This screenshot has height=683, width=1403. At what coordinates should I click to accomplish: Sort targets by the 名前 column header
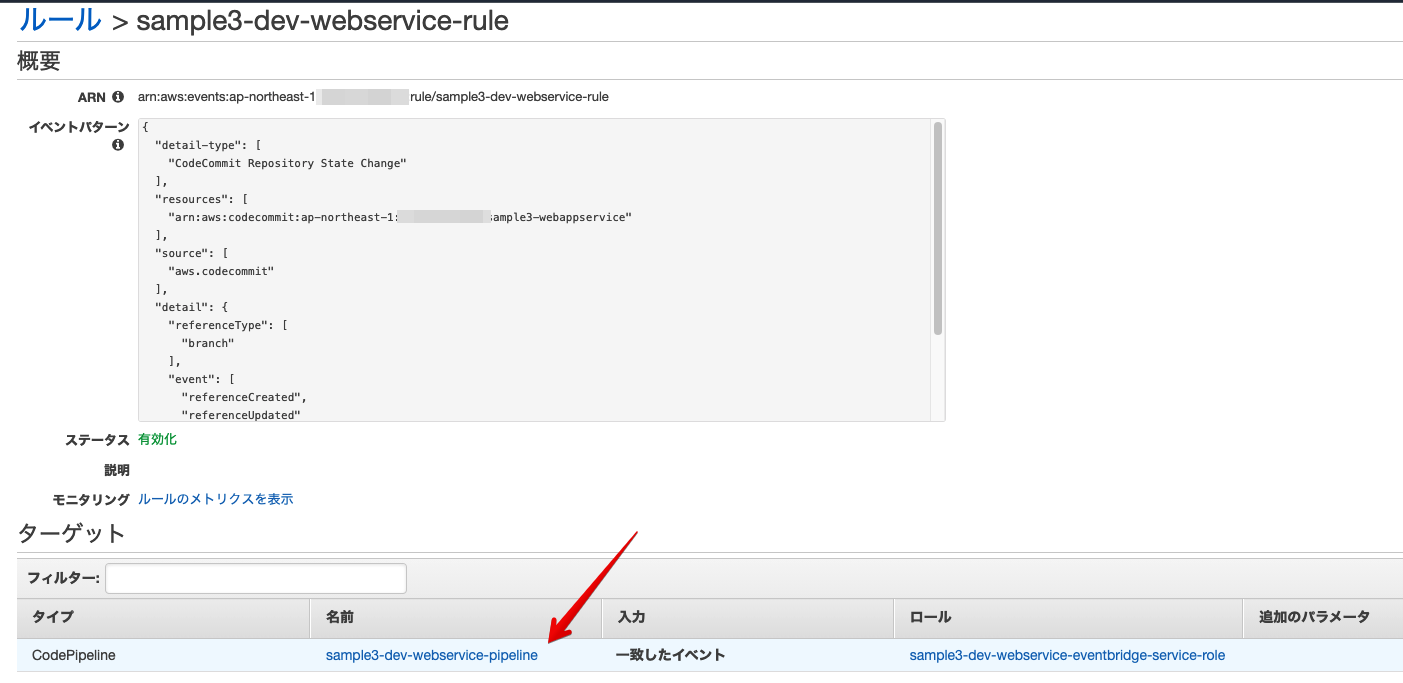340,617
